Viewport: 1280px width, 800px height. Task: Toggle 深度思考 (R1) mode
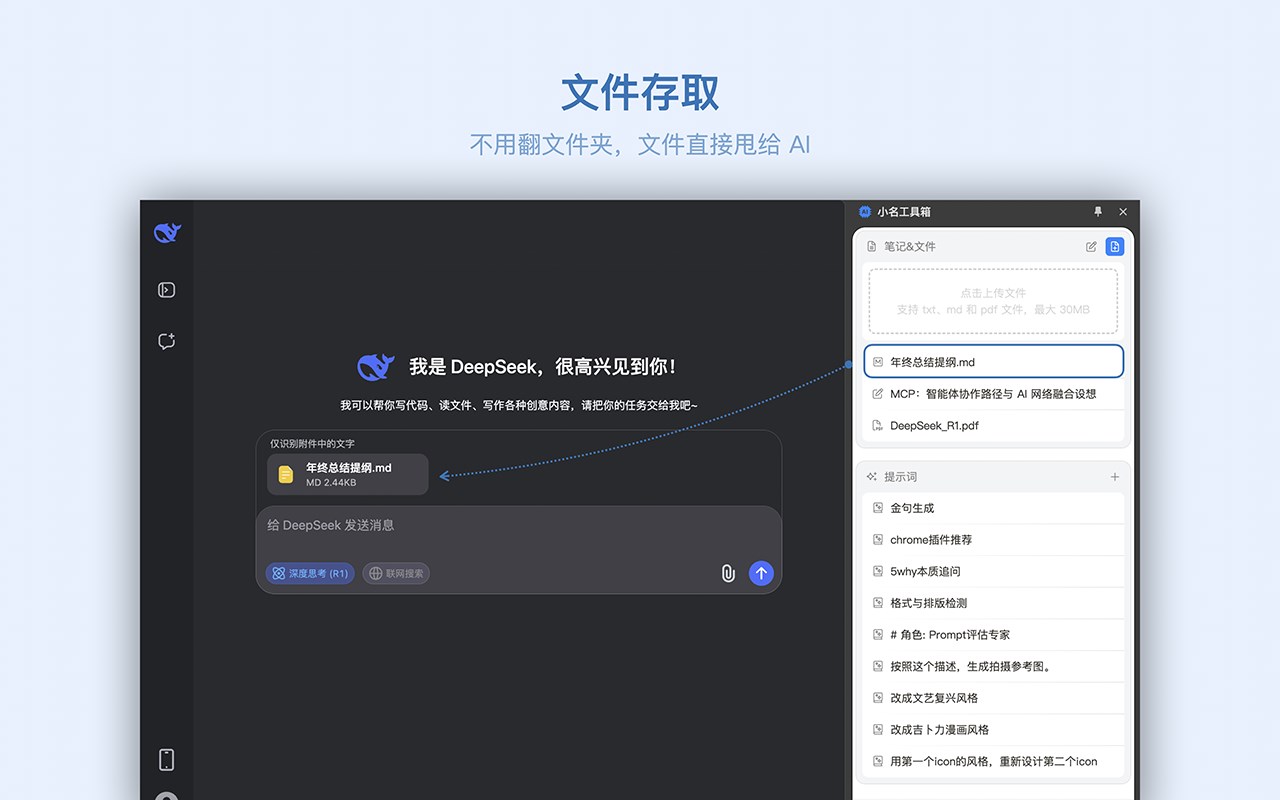310,573
